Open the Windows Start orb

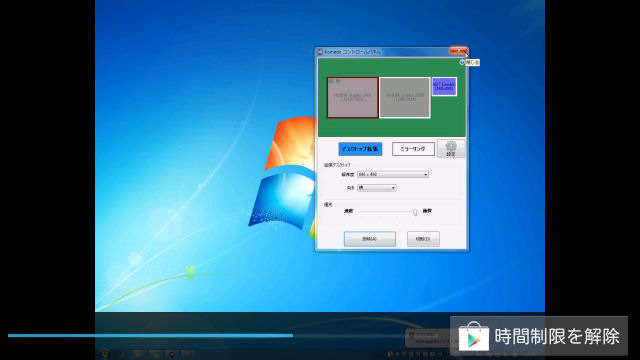pos(104,353)
